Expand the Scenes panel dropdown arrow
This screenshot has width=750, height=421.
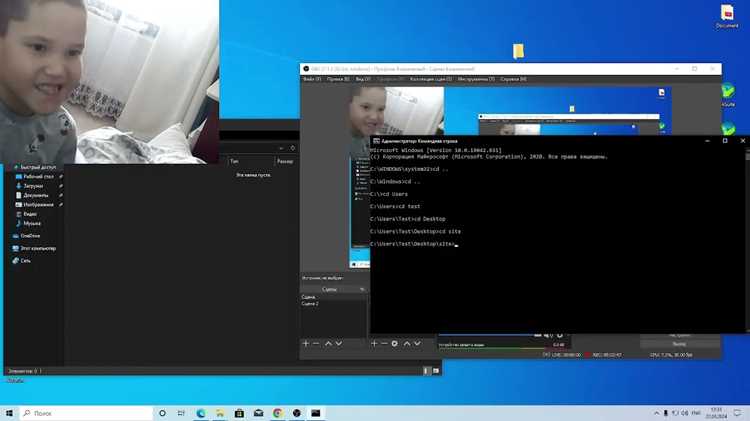pos(362,289)
